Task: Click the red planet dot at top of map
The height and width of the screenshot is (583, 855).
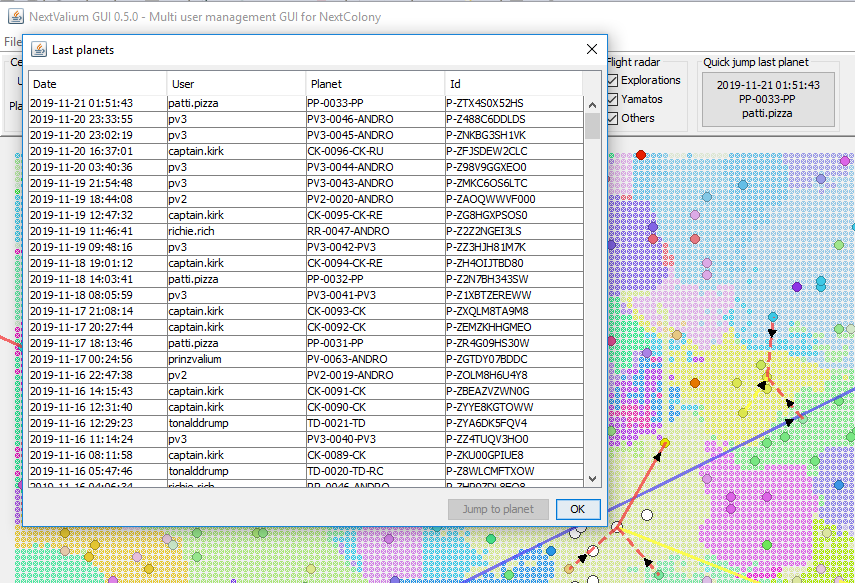Action: click(641, 155)
